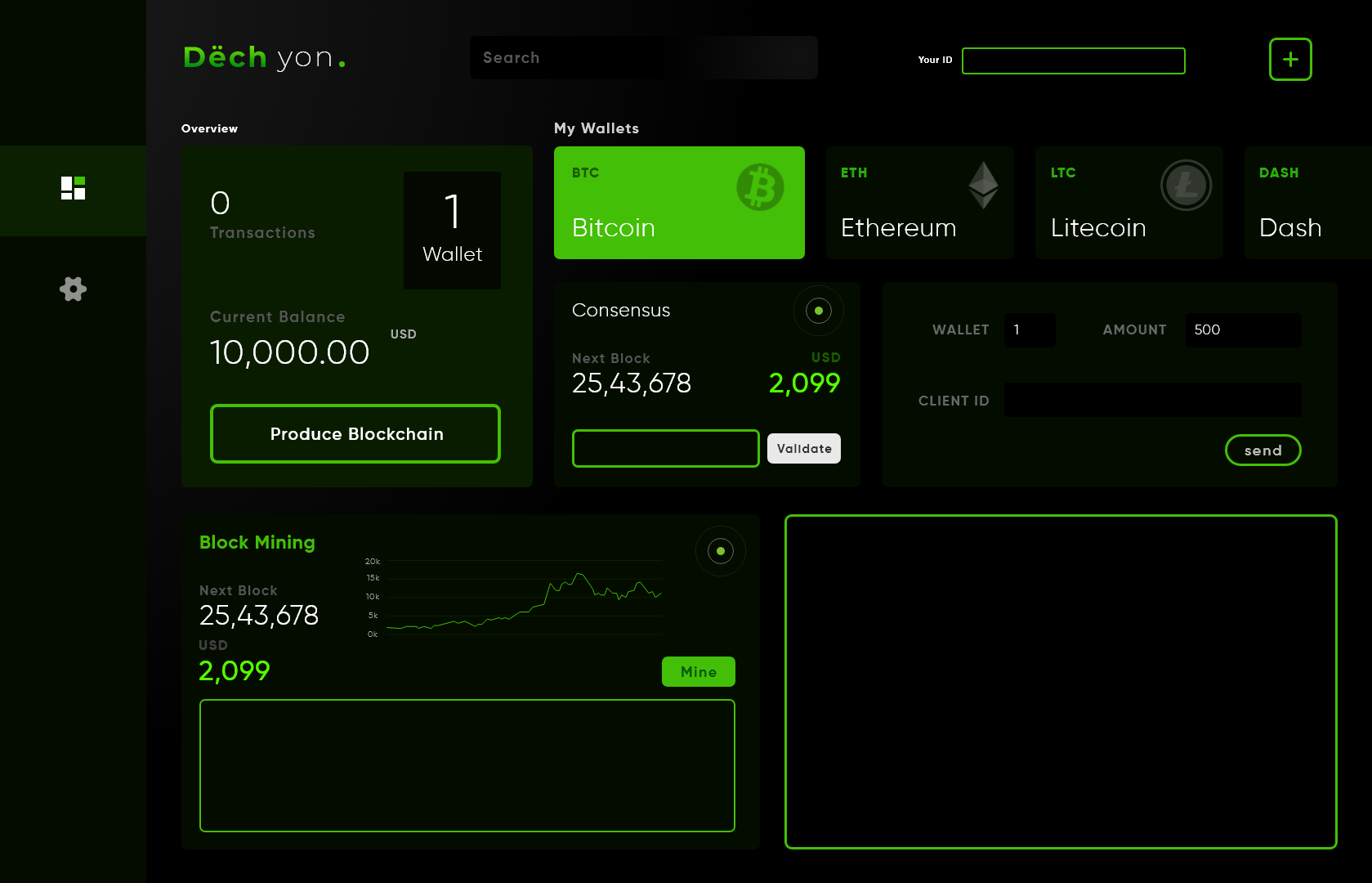Click the Bitcoin logo on the BTC card
Image resolution: width=1372 pixels, height=883 pixels.
(760, 187)
